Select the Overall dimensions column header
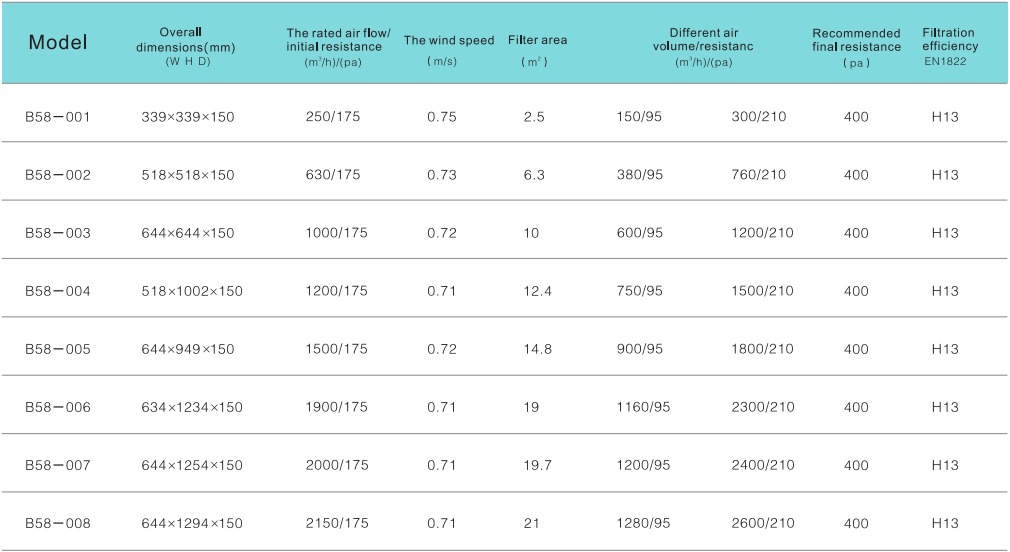 coord(188,47)
